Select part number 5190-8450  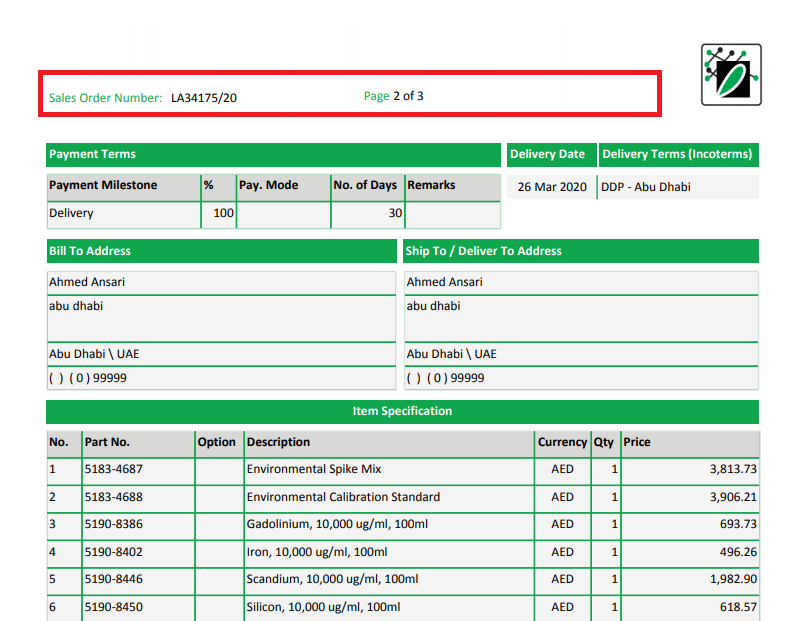coord(114,607)
